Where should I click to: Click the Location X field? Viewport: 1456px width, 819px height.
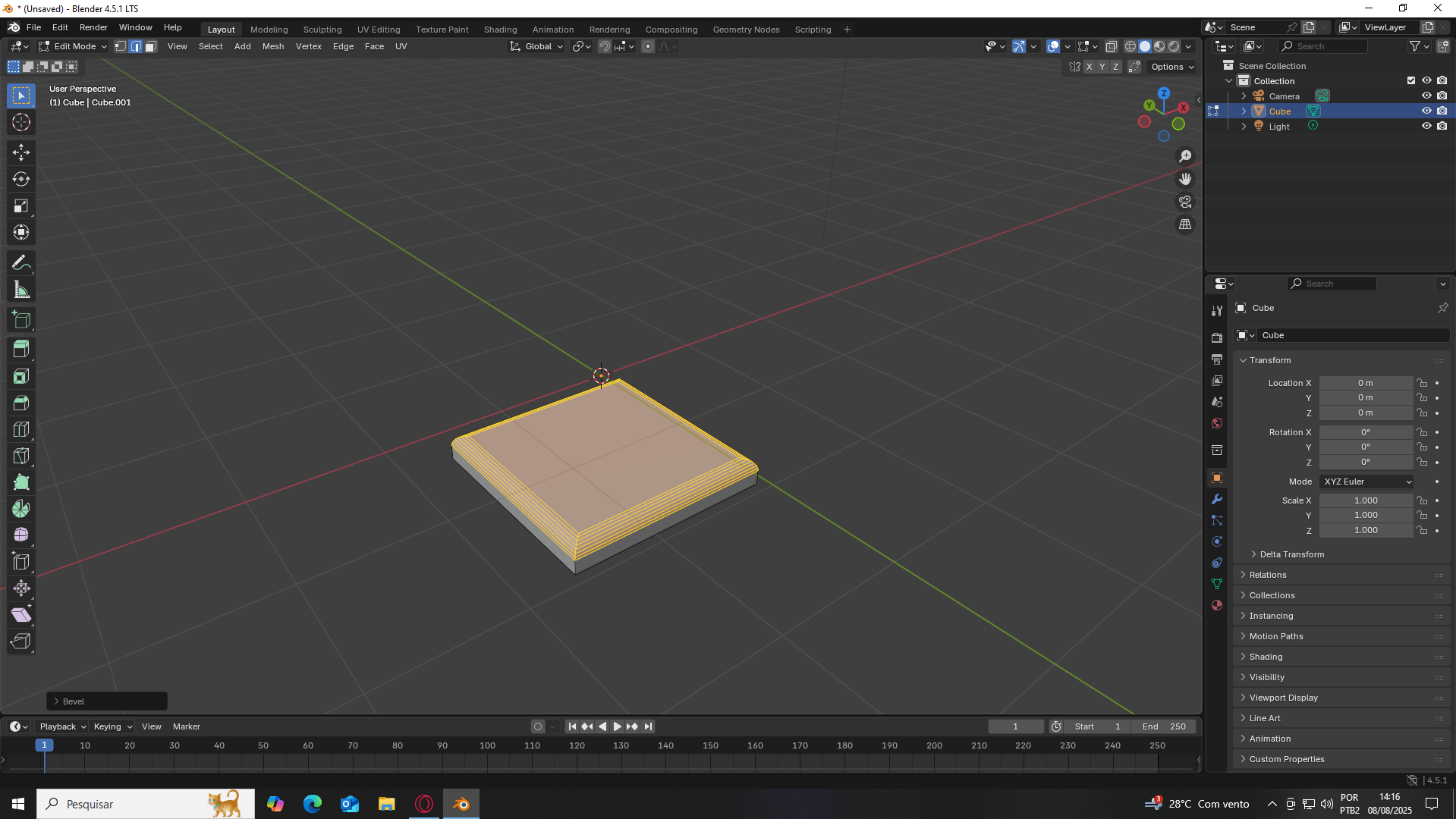point(1366,383)
